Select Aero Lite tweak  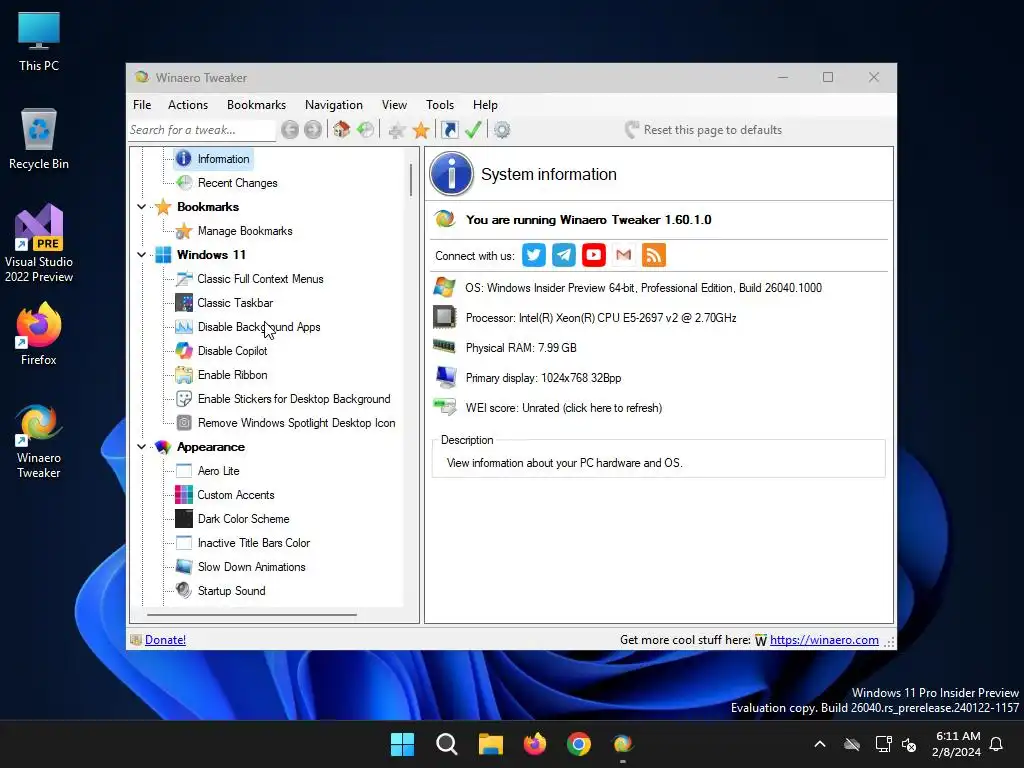point(218,471)
